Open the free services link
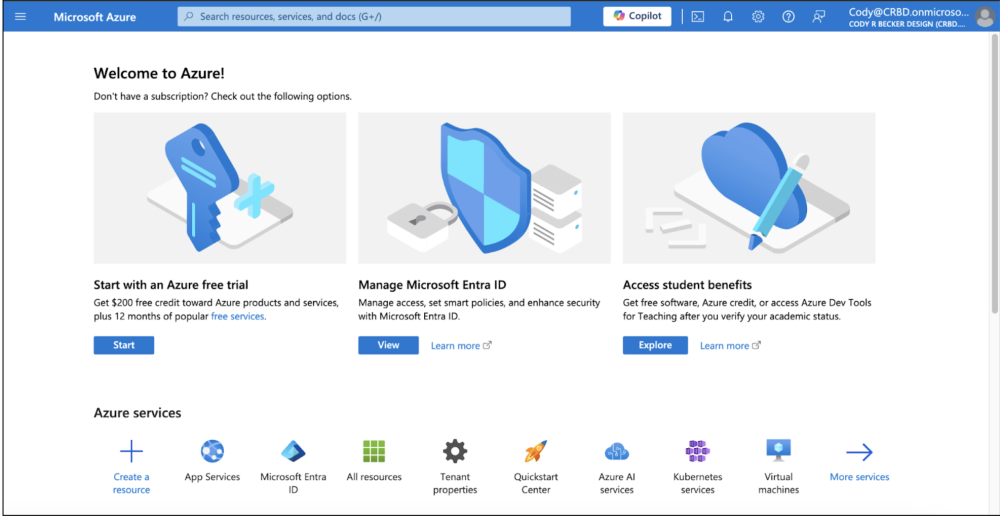 [238, 316]
